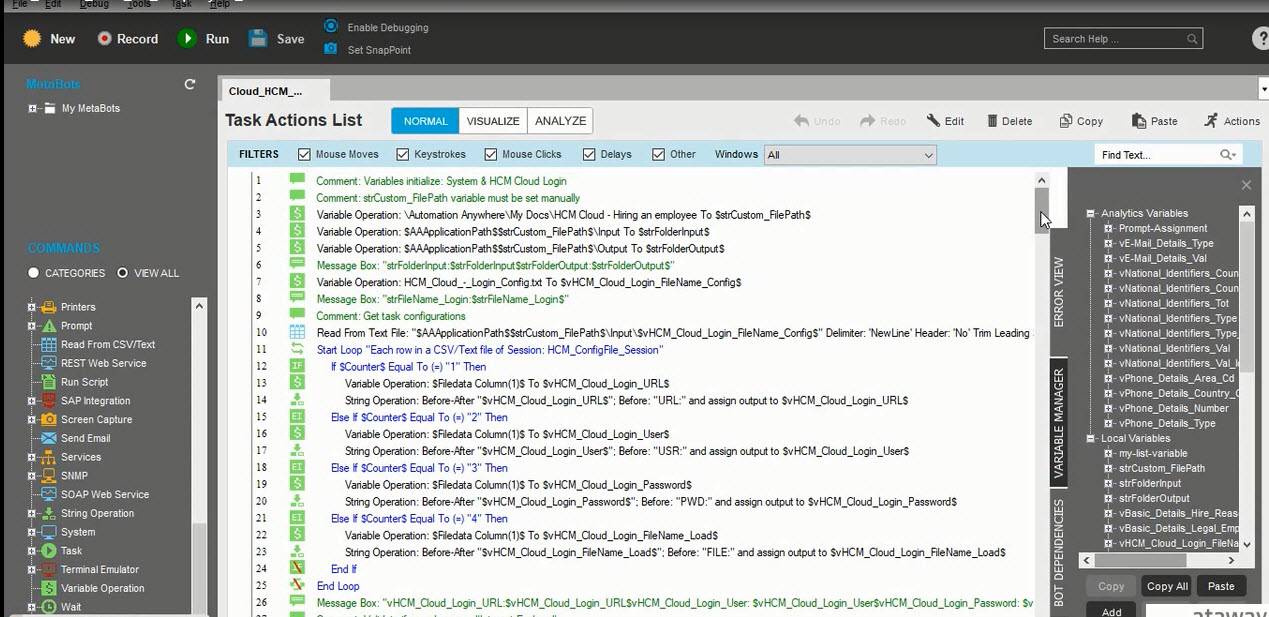Open the Cloud_HCM task tab
The height and width of the screenshot is (617, 1269).
[265, 91]
